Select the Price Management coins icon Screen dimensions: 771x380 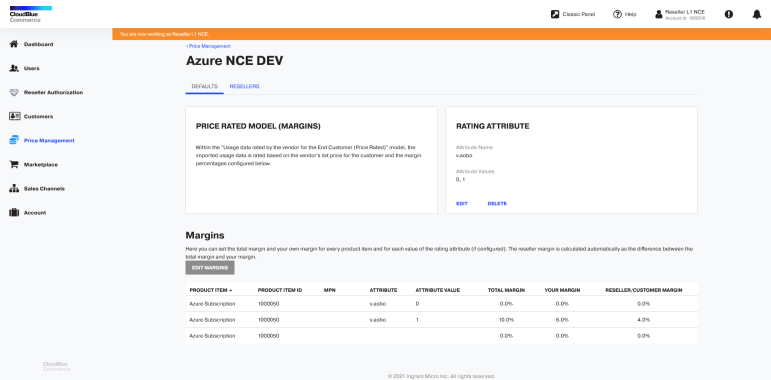click(14, 141)
